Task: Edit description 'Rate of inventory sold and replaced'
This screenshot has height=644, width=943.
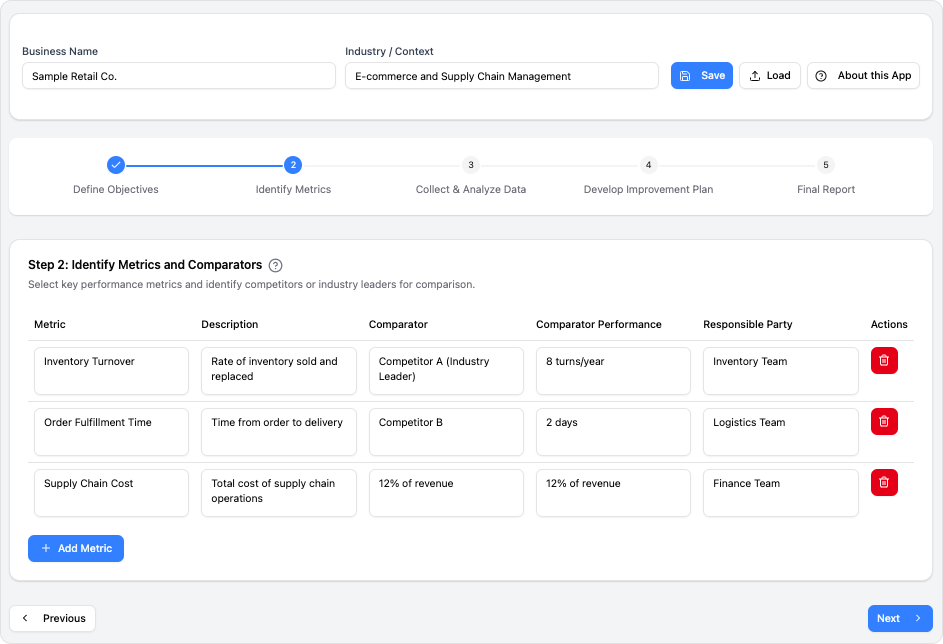Action: 278,371
